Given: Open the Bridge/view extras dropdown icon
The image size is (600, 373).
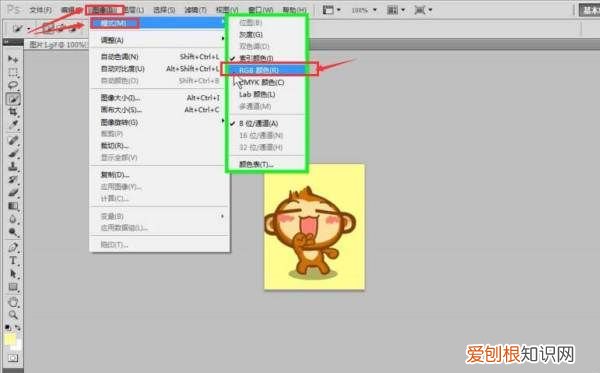Looking at the screenshot, I should 331,10.
